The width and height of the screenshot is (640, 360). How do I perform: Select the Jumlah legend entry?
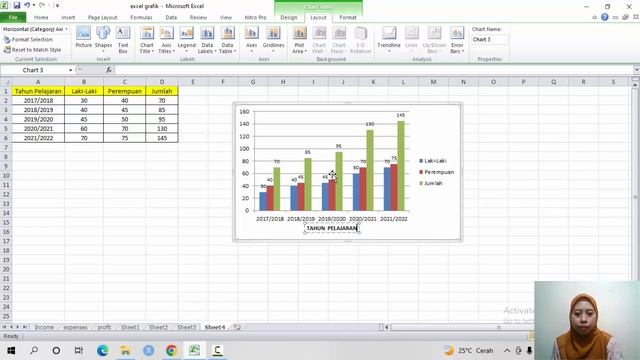431,183
